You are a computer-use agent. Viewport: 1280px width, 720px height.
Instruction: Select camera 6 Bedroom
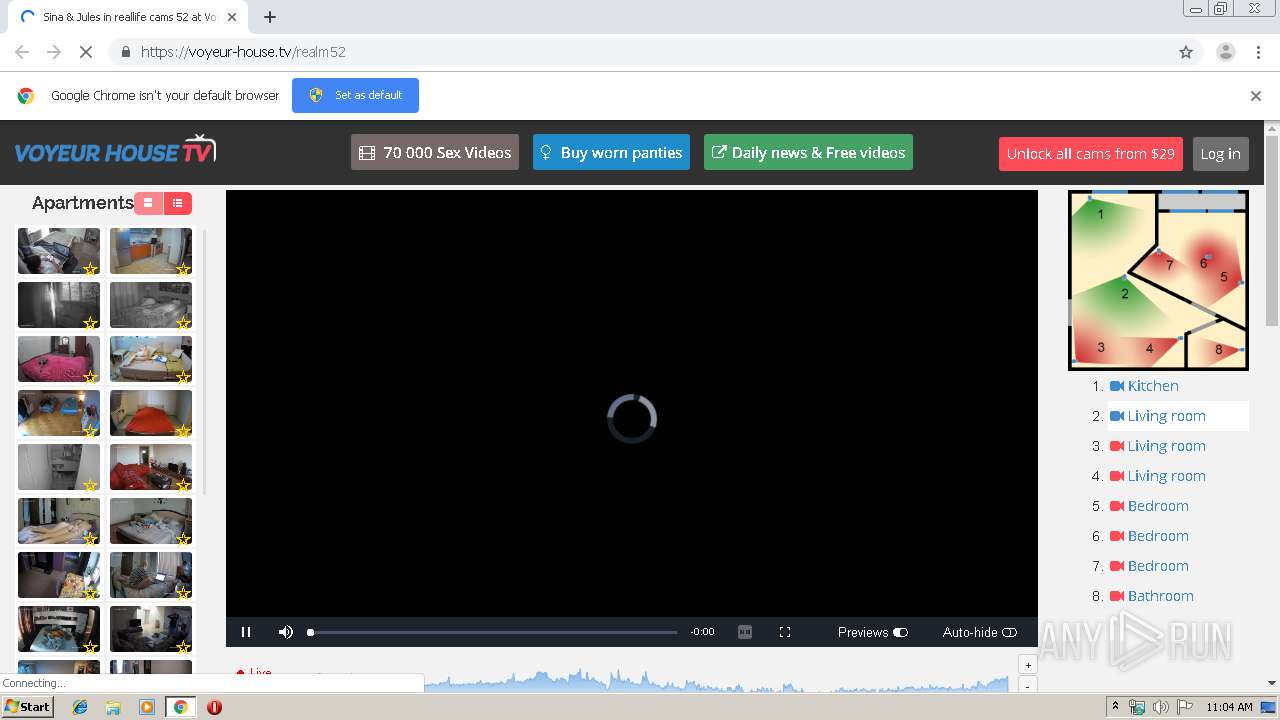[1158, 536]
